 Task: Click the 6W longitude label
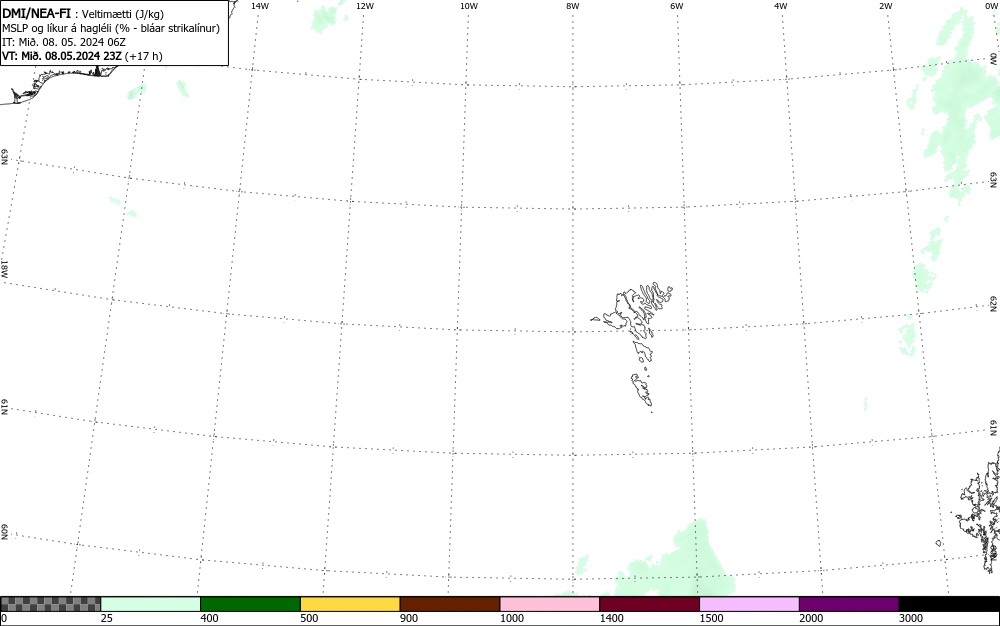pos(677,6)
